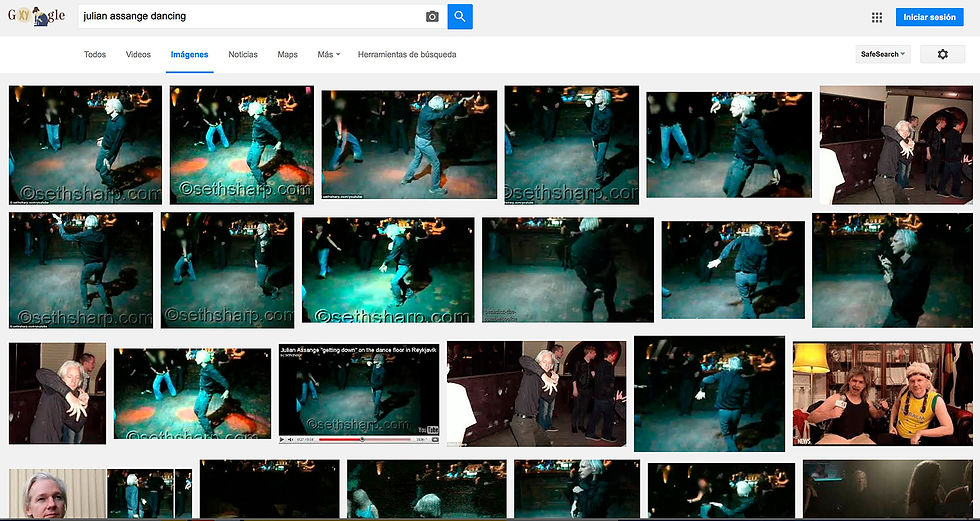Open the first thumbnail in the second row
Viewport: 980px width, 521px height.
pos(81,270)
